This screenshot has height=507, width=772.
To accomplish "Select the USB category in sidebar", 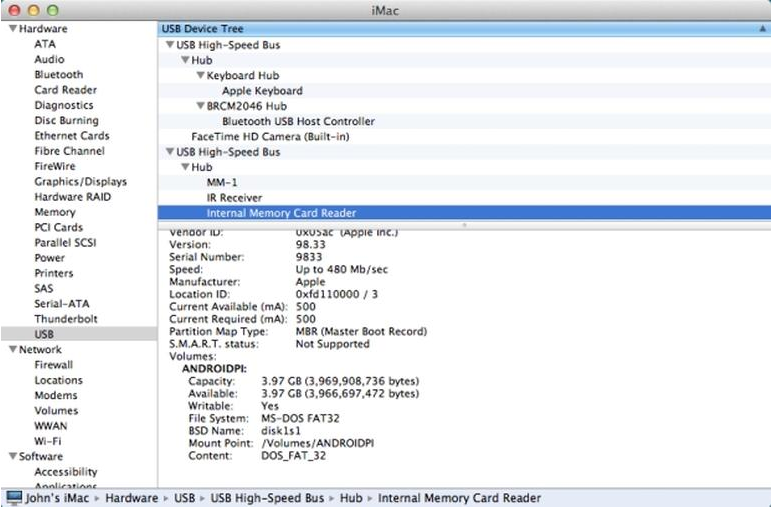I will (79, 334).
